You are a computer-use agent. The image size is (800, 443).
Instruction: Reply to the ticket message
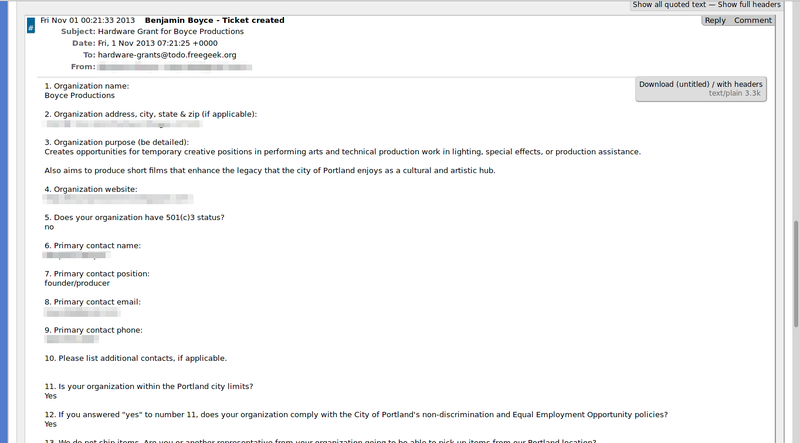(715, 20)
